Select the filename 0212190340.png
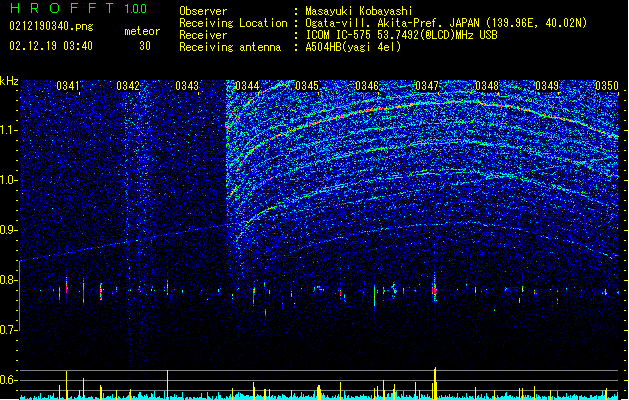 [x=51, y=26]
